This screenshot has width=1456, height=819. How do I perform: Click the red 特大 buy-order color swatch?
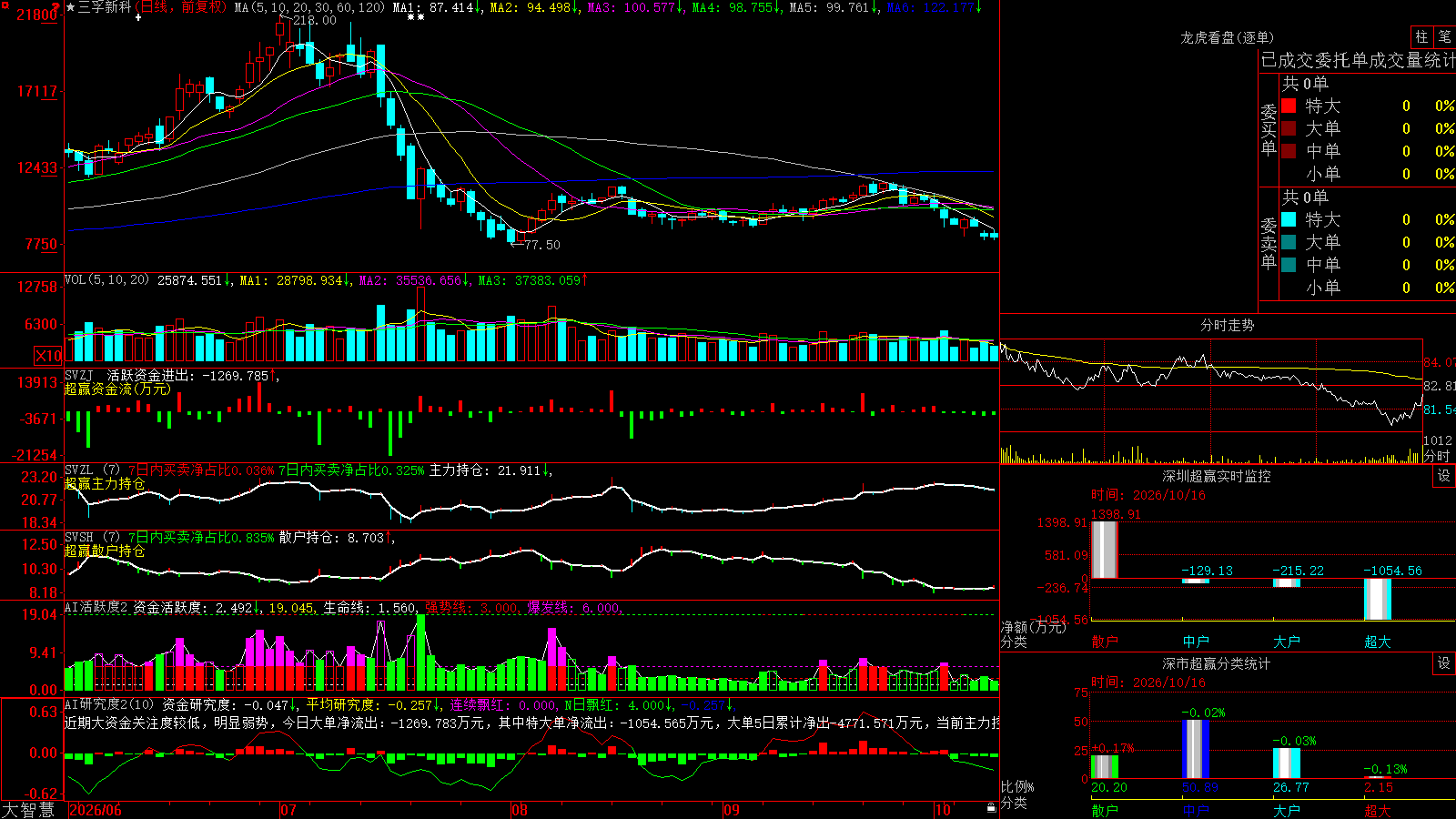tap(1289, 106)
